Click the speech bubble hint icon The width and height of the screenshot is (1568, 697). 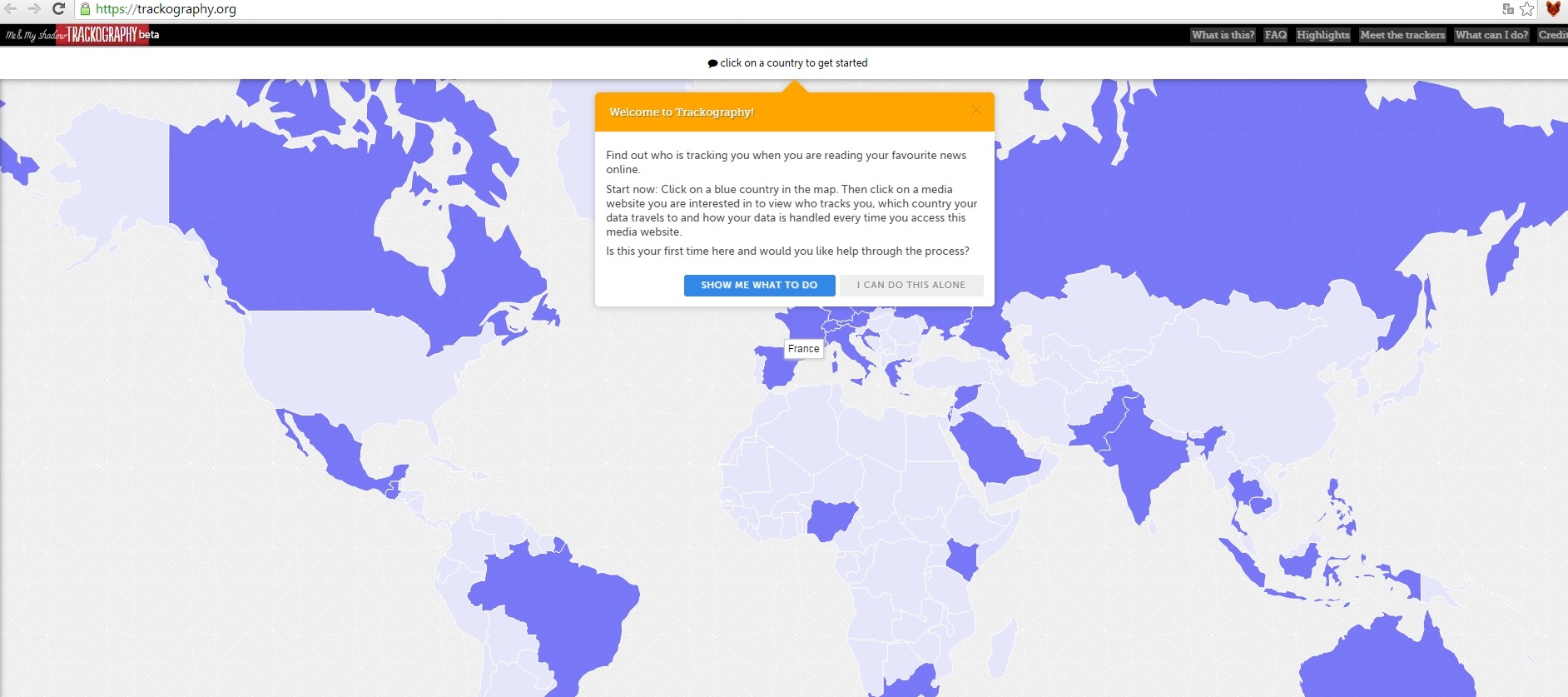[712, 63]
